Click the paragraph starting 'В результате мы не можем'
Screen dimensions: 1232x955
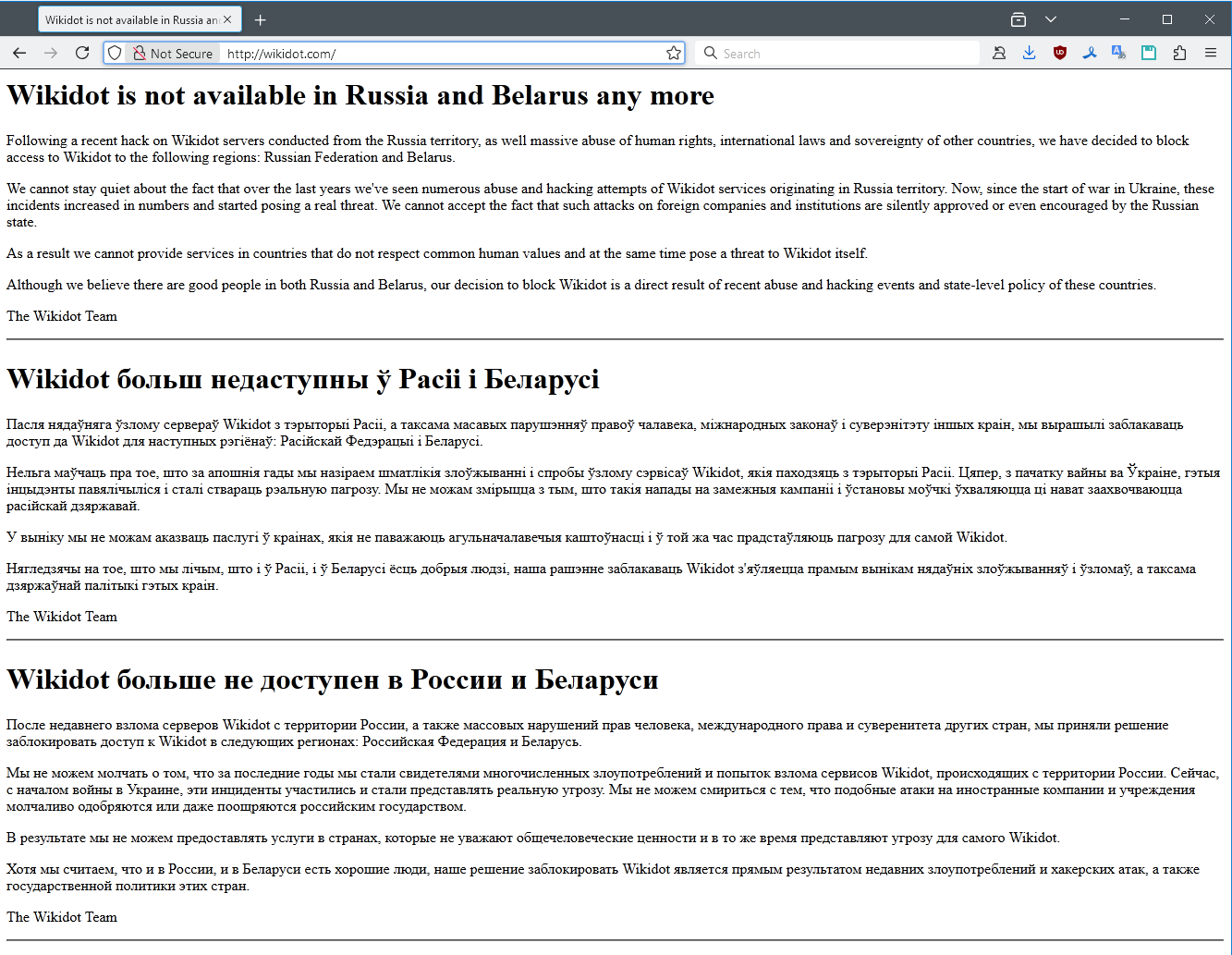pos(533,838)
